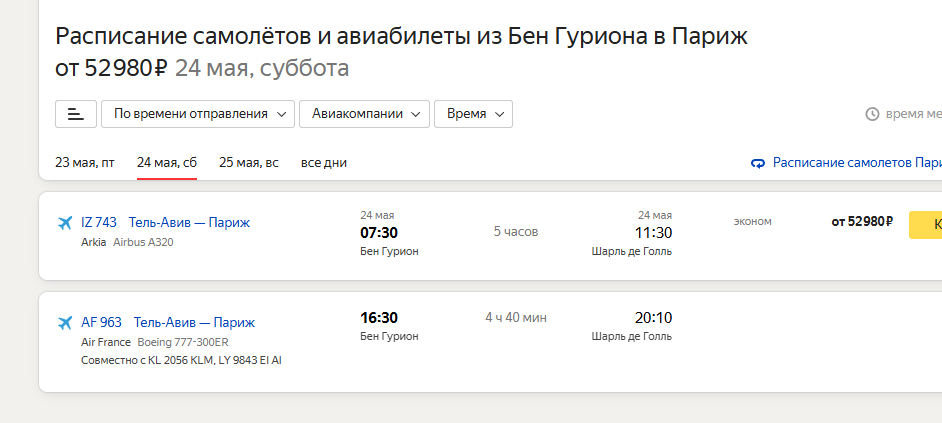The image size is (942, 423).
Task: Open the 'Время' filter dropdown
Action: [473, 114]
